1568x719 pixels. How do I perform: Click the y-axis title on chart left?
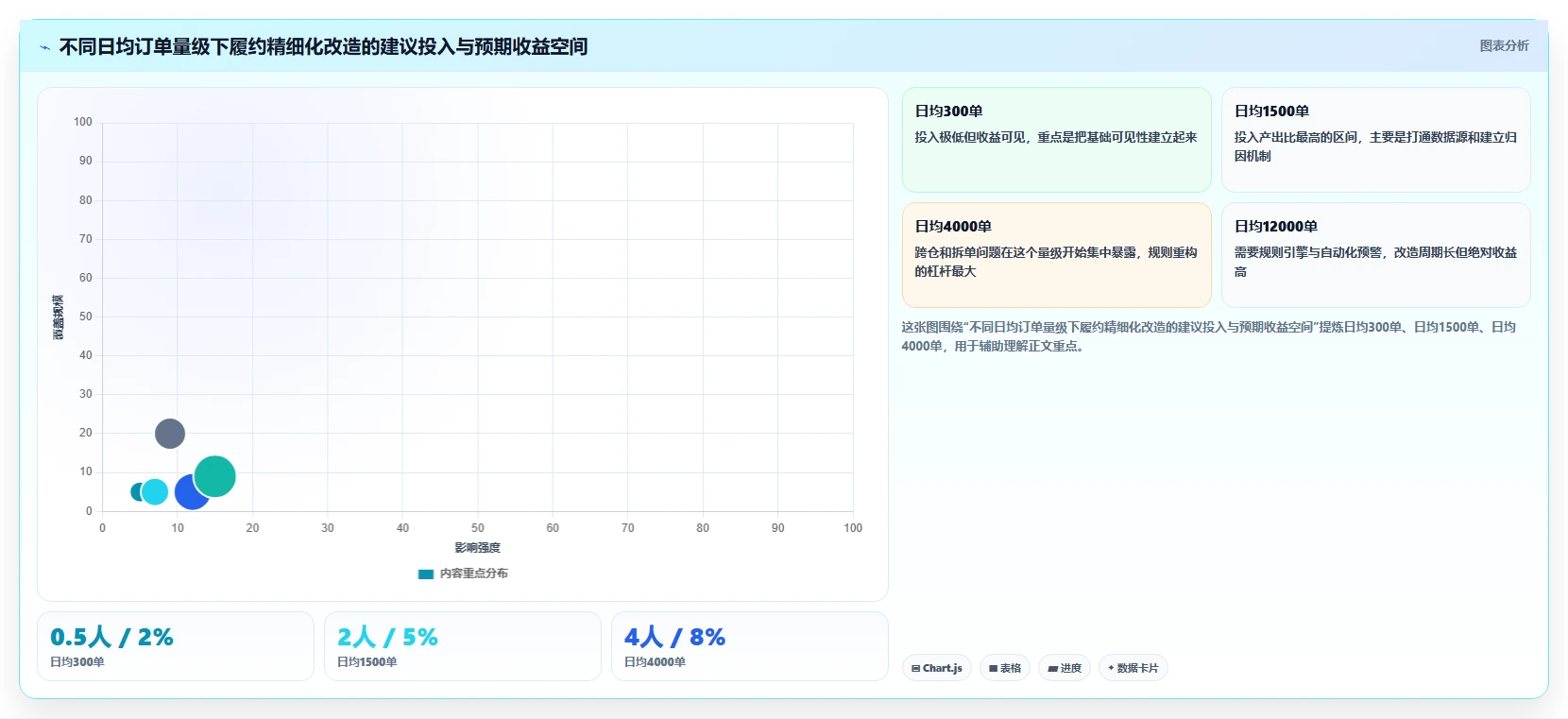59,317
